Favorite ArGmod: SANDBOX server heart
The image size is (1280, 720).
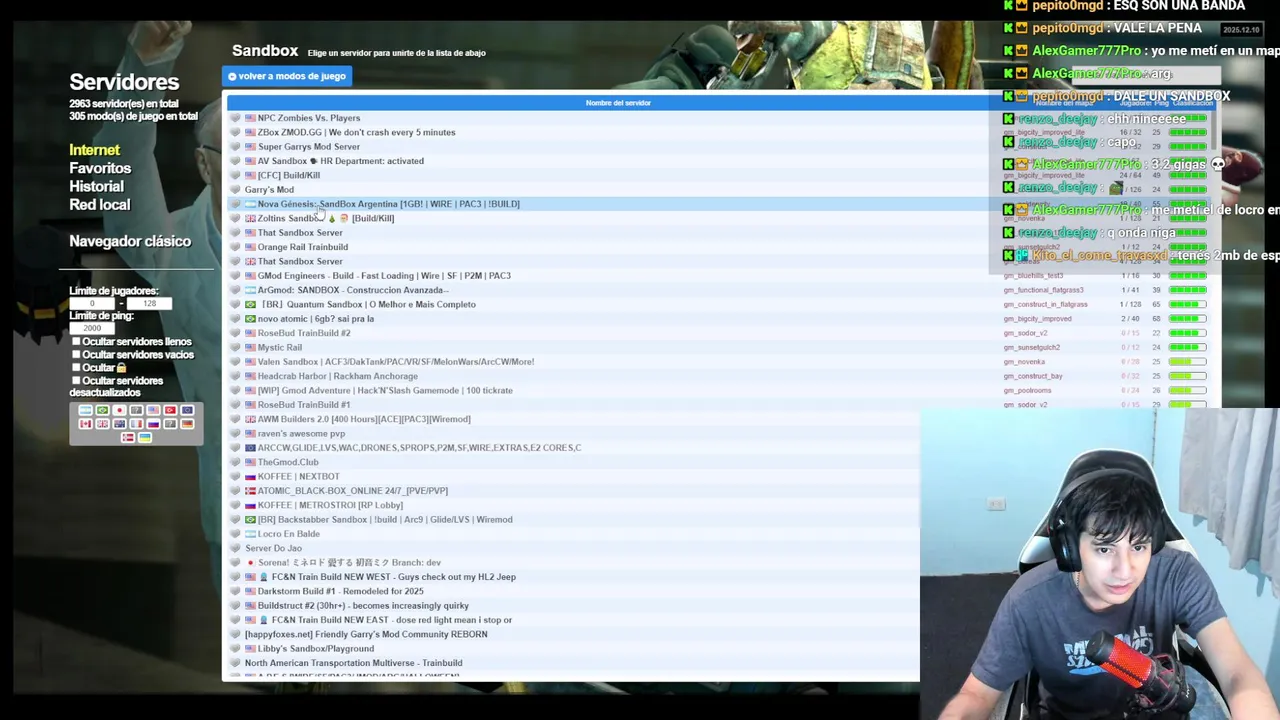pos(236,290)
